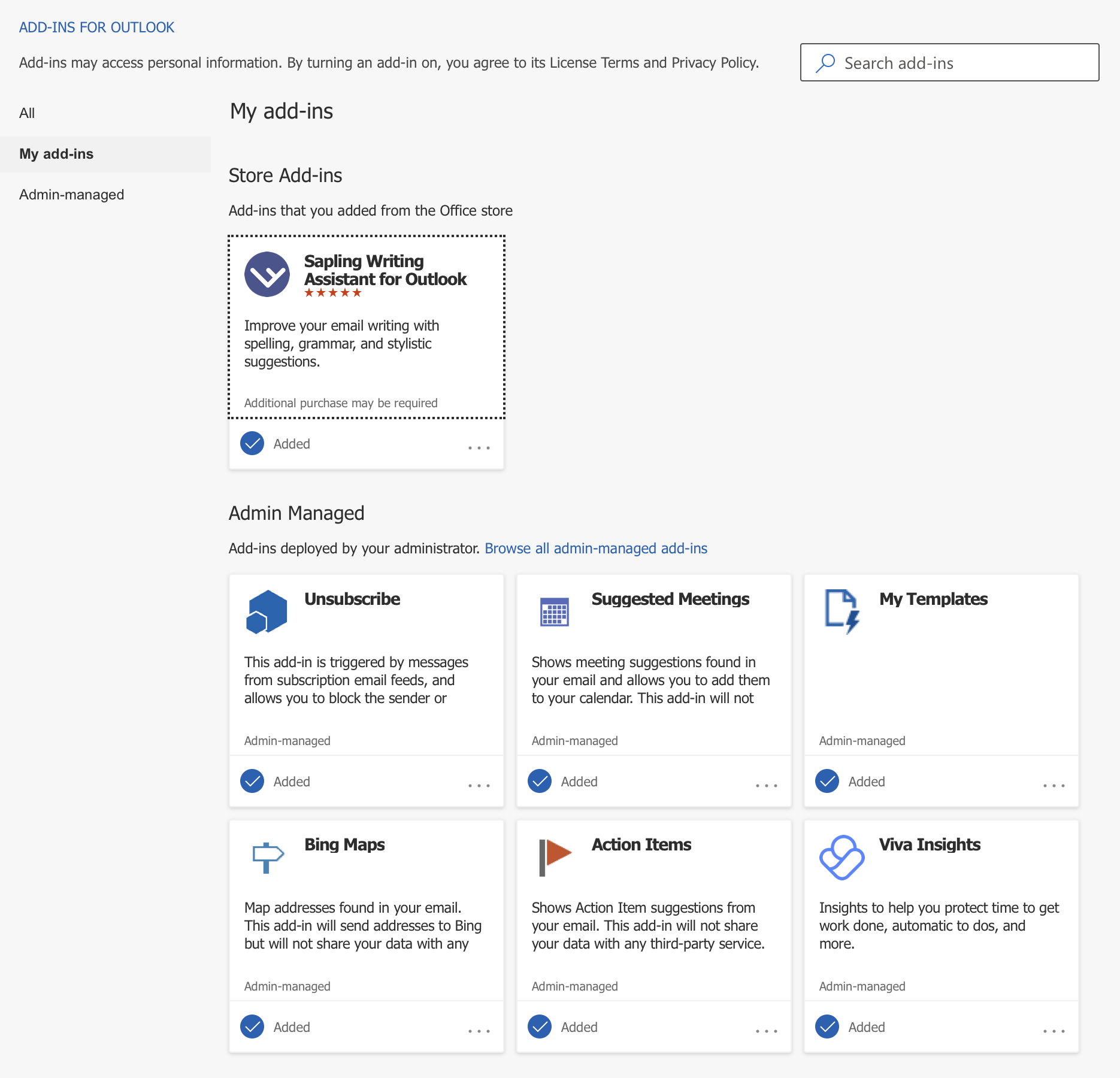Switch to Admin-managed in the sidebar
Screen dimensions: 1120x1078
coord(105,195)
